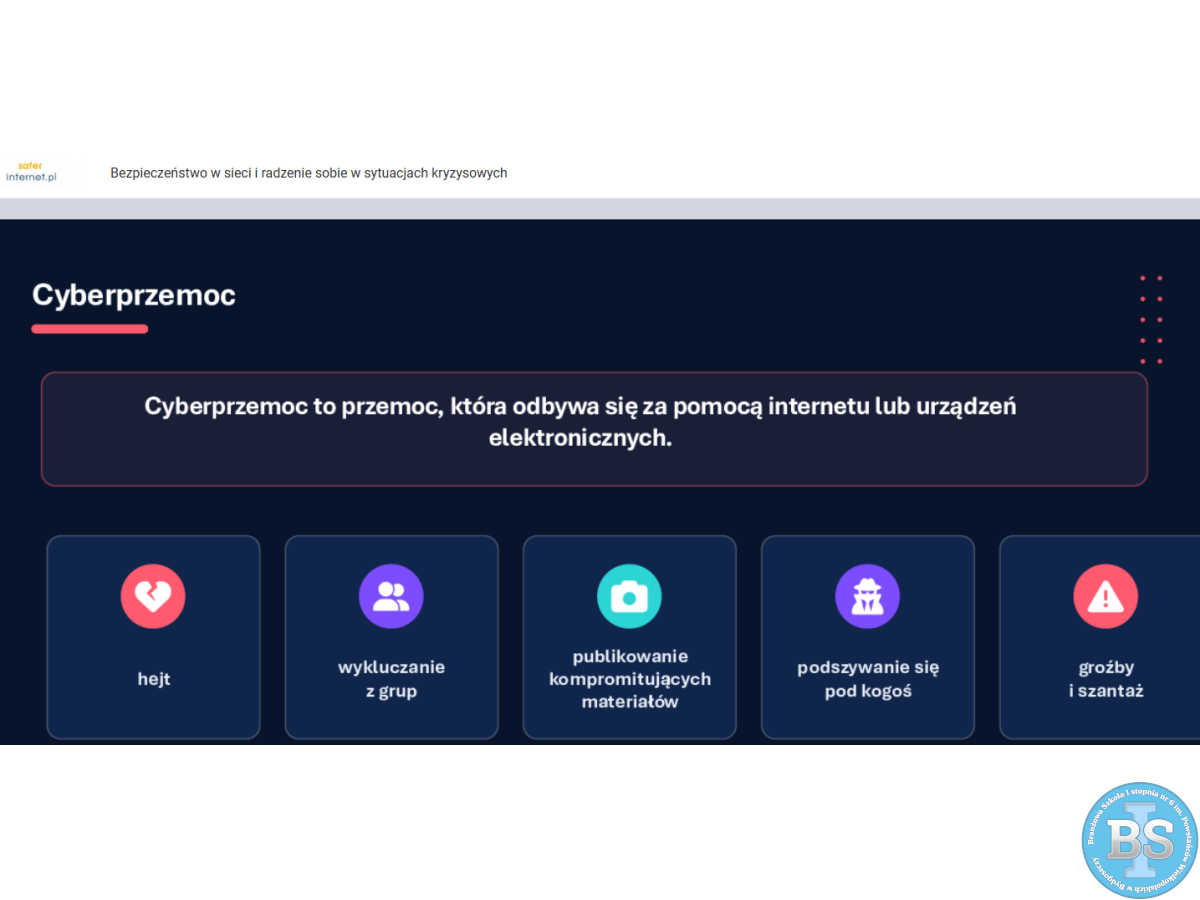
Task: Select the 'wykluczanie z grup' label
Action: tap(391, 679)
